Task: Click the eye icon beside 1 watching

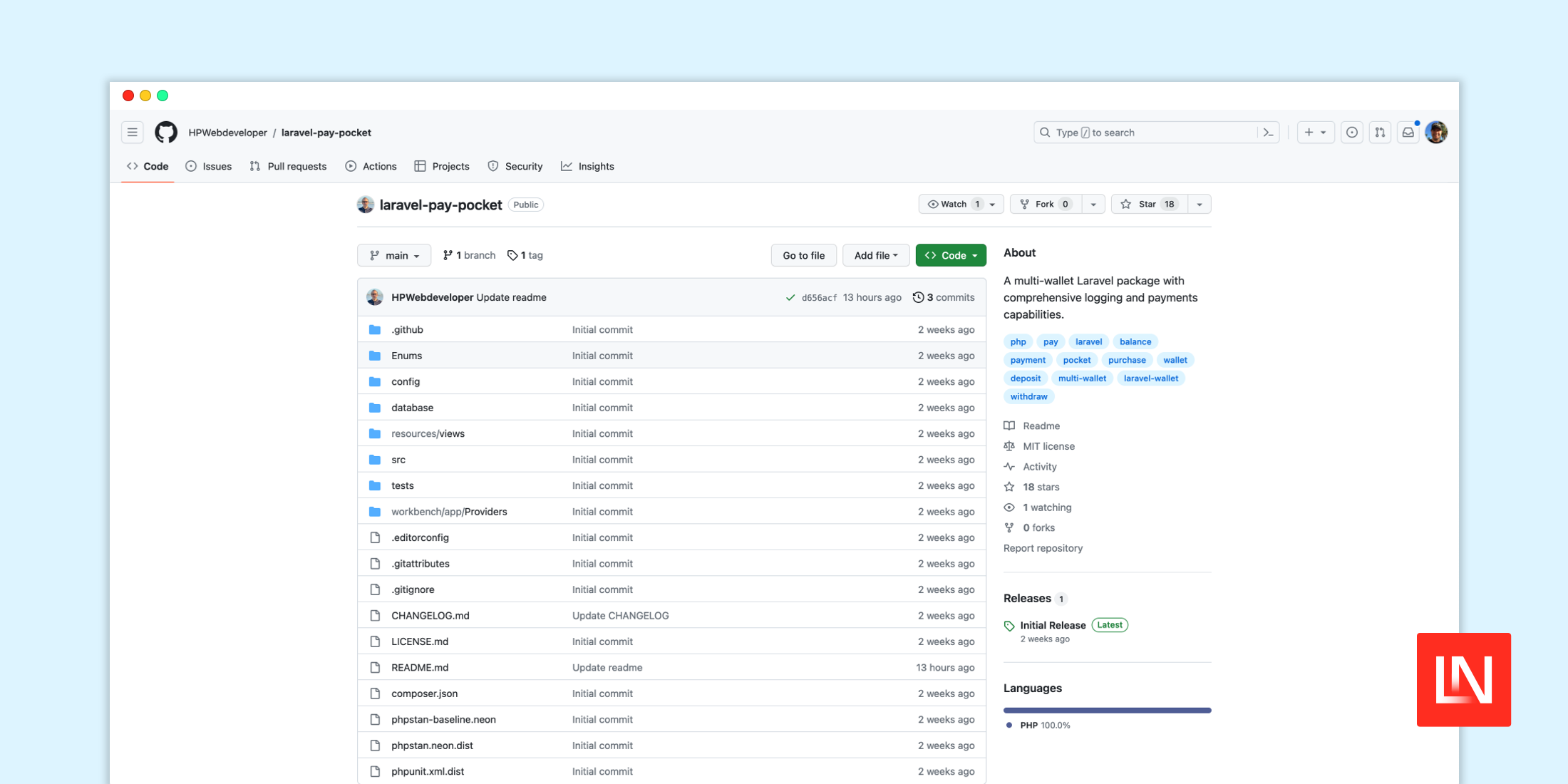Action: (x=1009, y=507)
